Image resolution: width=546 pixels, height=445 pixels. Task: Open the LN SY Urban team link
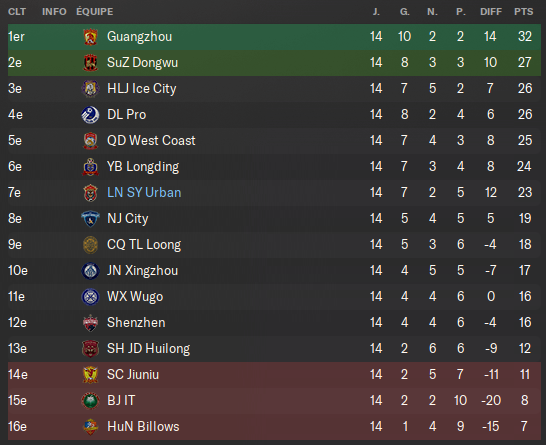point(144,193)
